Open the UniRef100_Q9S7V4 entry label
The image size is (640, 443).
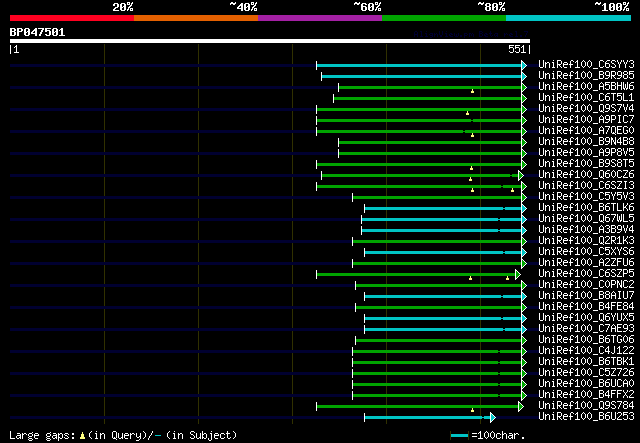(586, 109)
